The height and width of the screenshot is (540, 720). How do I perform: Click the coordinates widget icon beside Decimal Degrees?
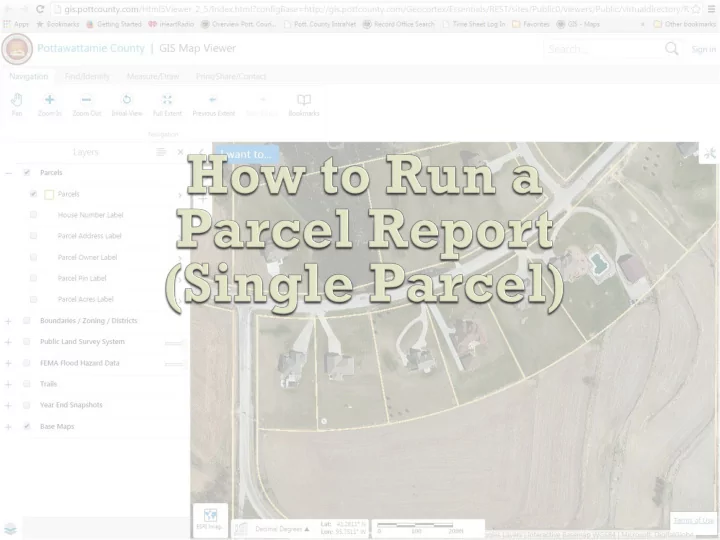(241, 529)
